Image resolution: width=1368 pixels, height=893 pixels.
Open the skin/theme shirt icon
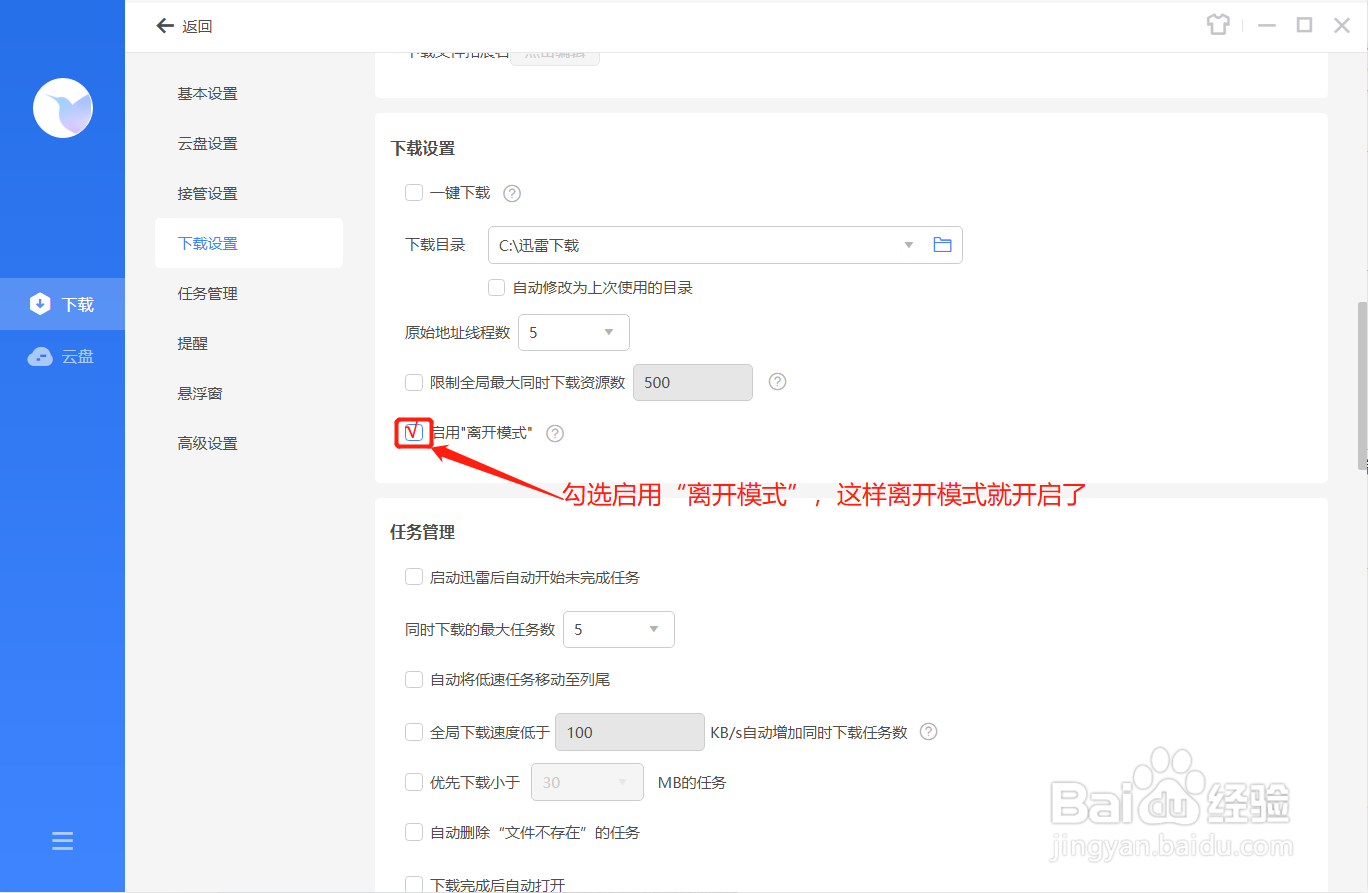click(x=1217, y=24)
